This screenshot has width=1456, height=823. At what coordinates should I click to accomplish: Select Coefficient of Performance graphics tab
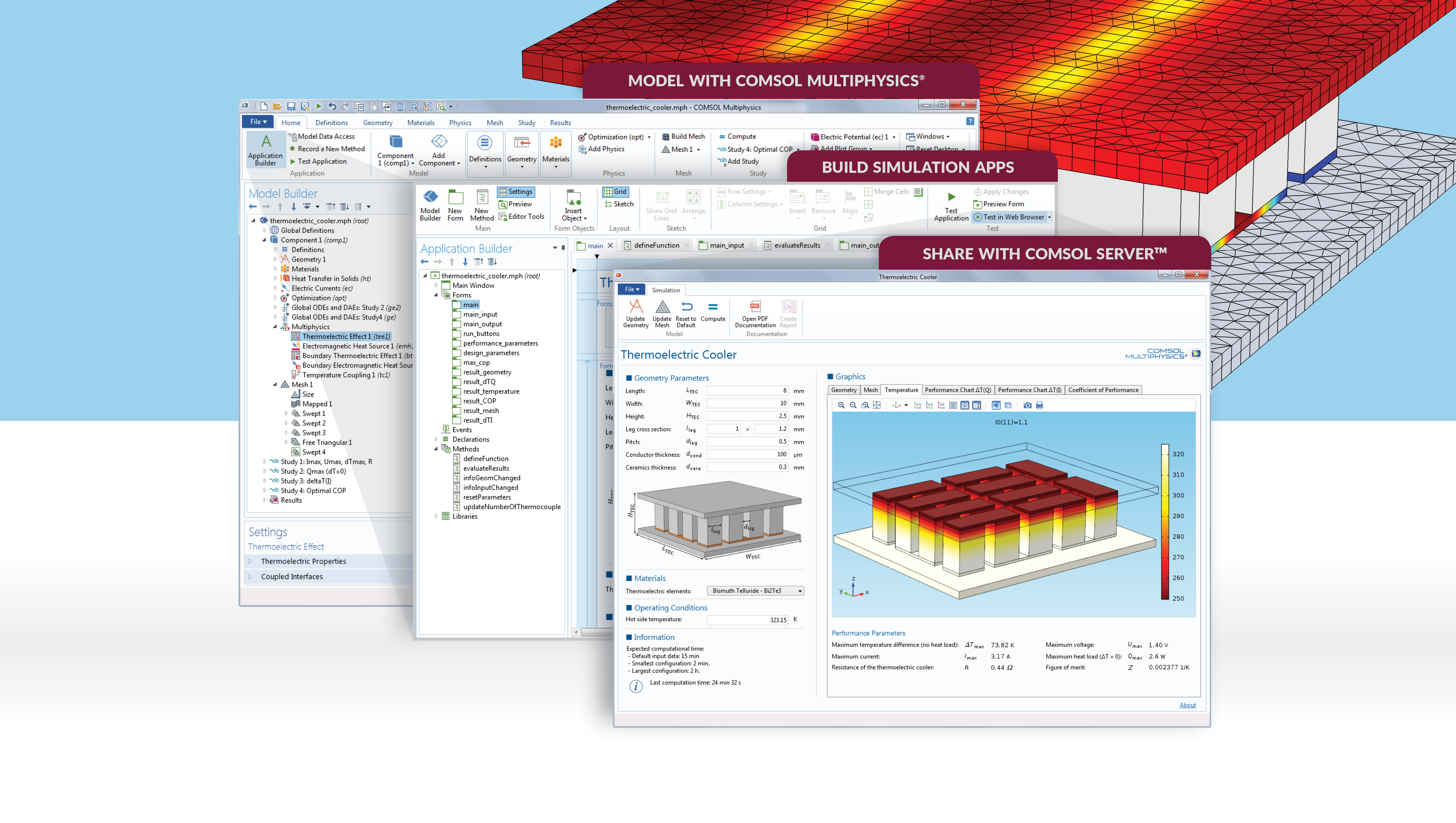[x=1103, y=390]
